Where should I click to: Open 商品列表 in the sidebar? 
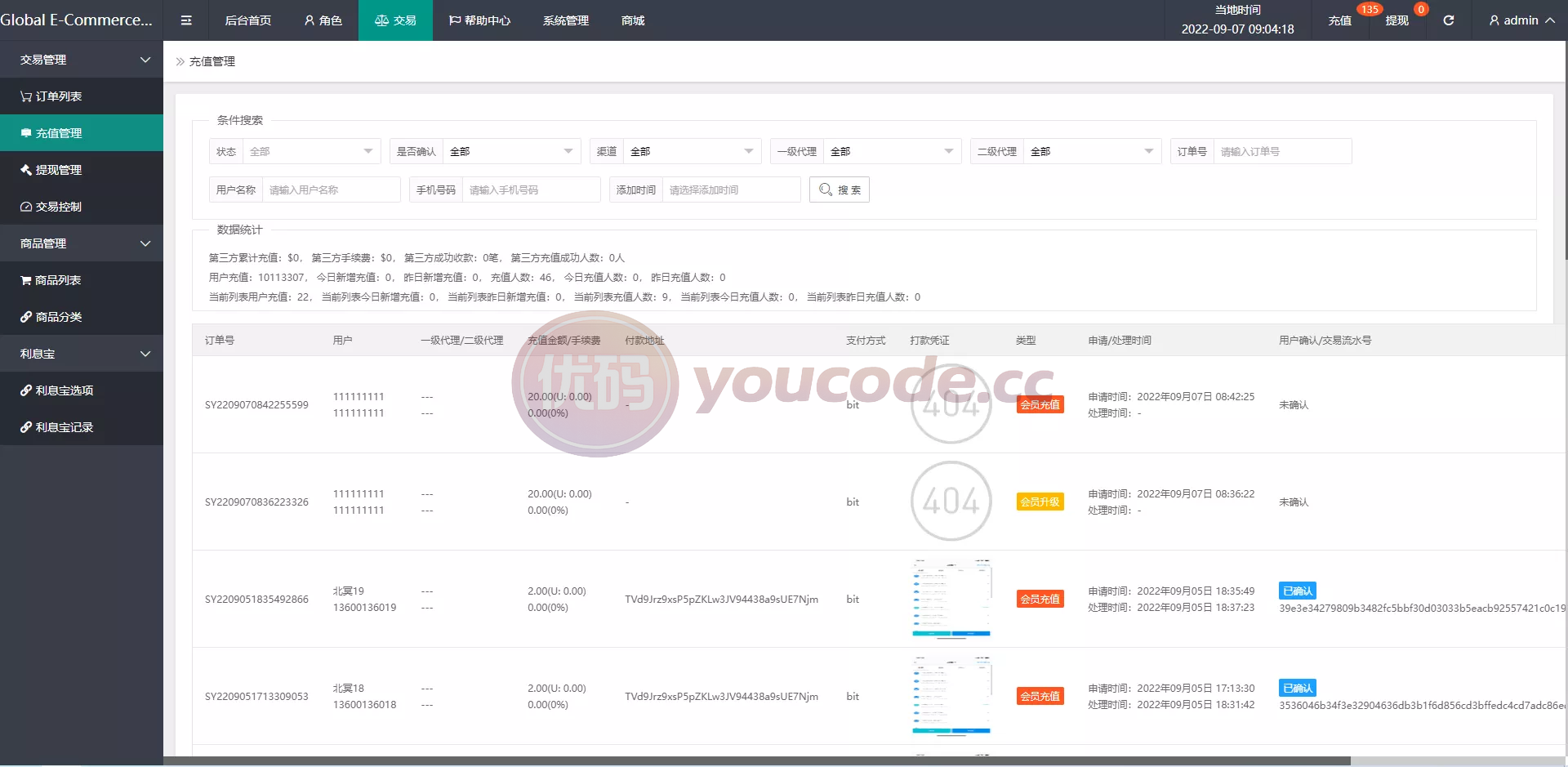pos(82,280)
